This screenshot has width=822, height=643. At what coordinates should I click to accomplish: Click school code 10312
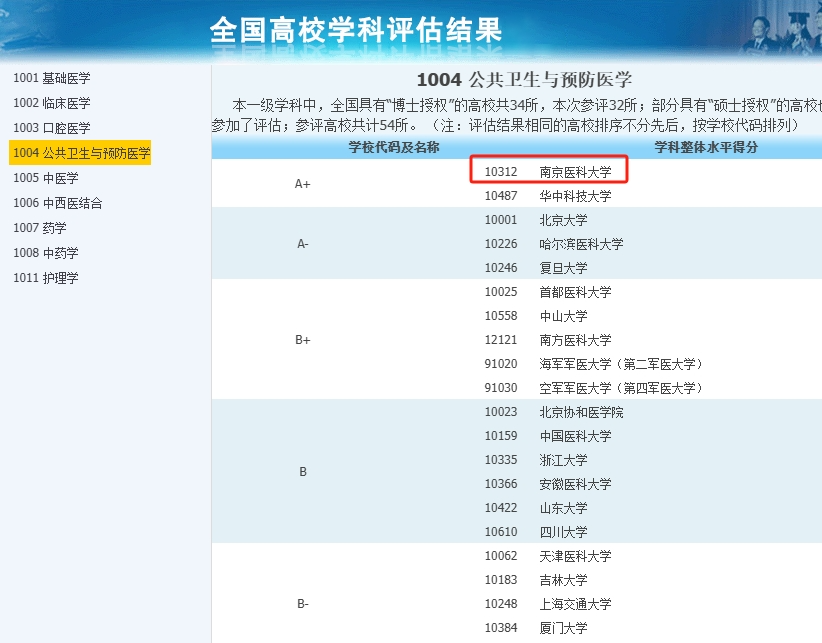coord(501,172)
